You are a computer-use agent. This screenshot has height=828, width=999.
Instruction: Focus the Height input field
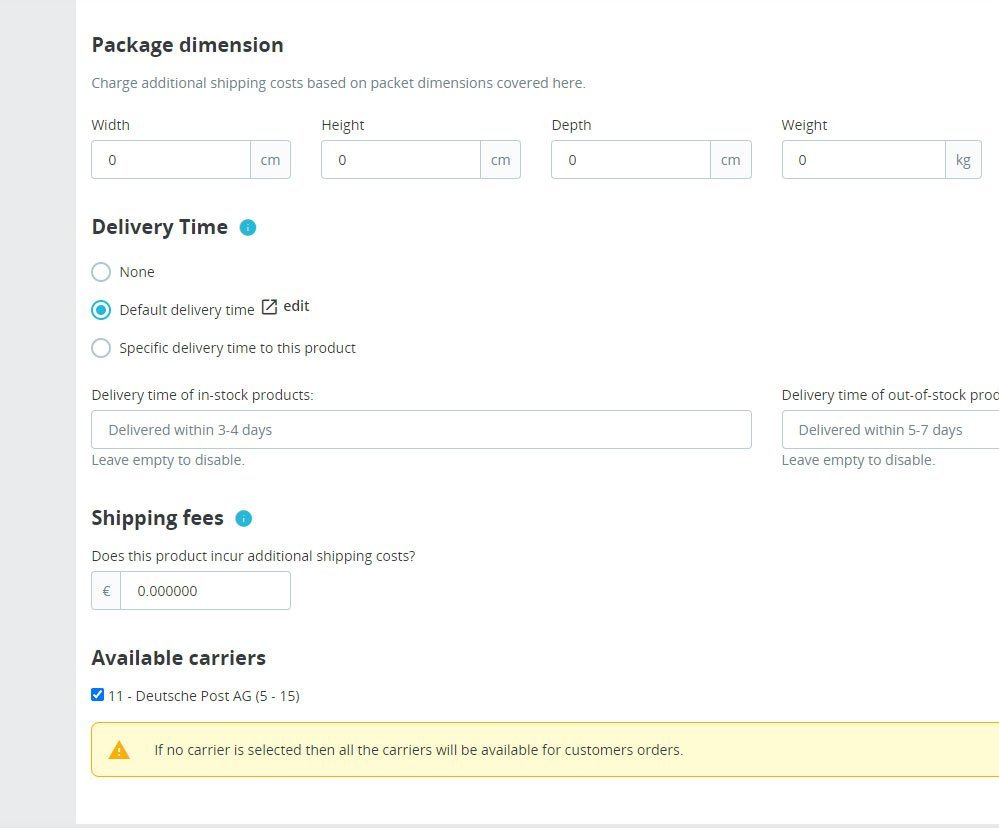click(x=400, y=160)
